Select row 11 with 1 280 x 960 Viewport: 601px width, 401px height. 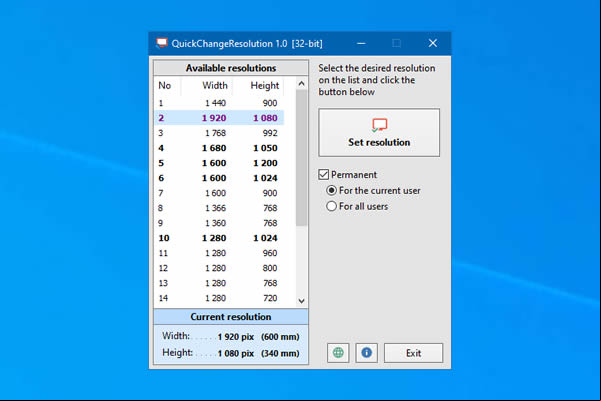pos(219,253)
